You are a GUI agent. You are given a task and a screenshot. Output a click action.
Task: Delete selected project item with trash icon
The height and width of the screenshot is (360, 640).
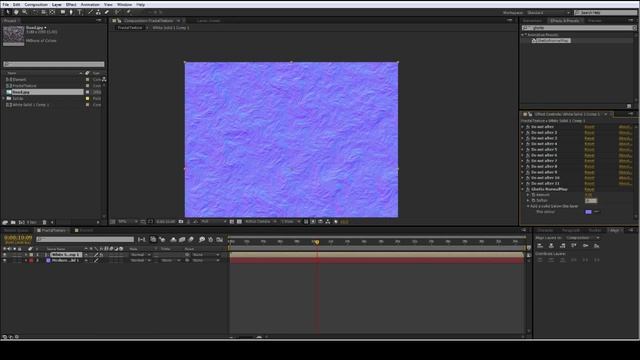point(44,222)
